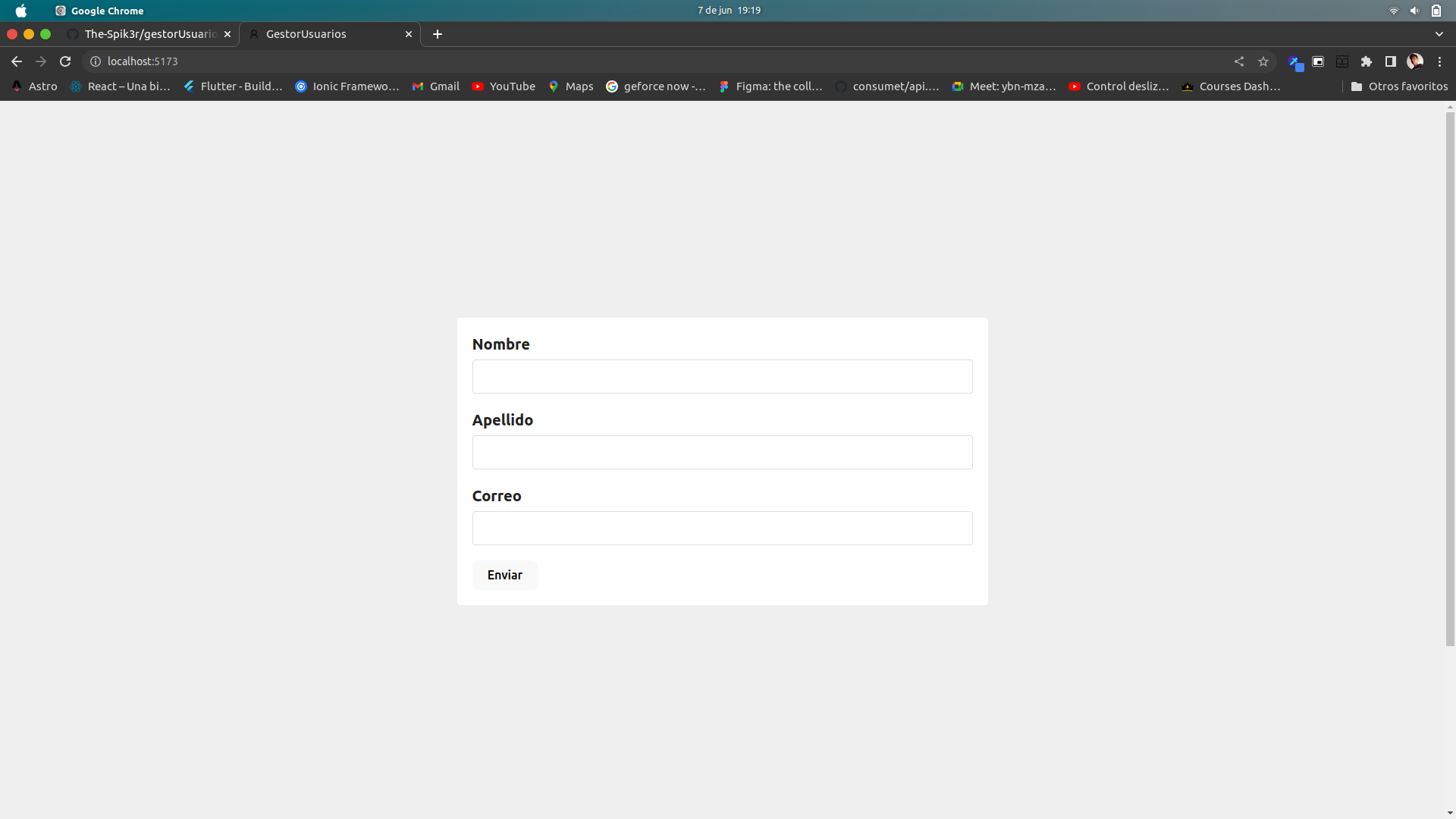Open picture-in-picture extension icon
The height and width of the screenshot is (819, 1456).
click(x=1318, y=61)
